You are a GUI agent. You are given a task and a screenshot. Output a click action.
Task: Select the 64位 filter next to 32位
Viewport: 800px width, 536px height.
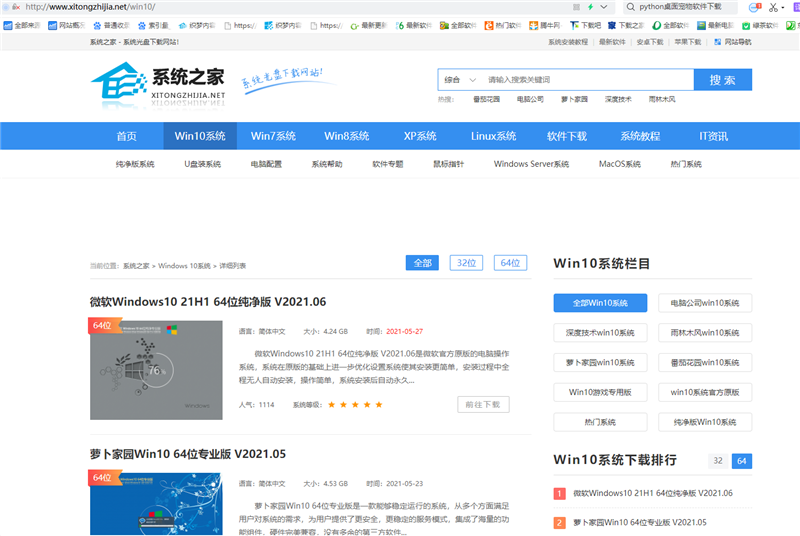(x=510, y=263)
